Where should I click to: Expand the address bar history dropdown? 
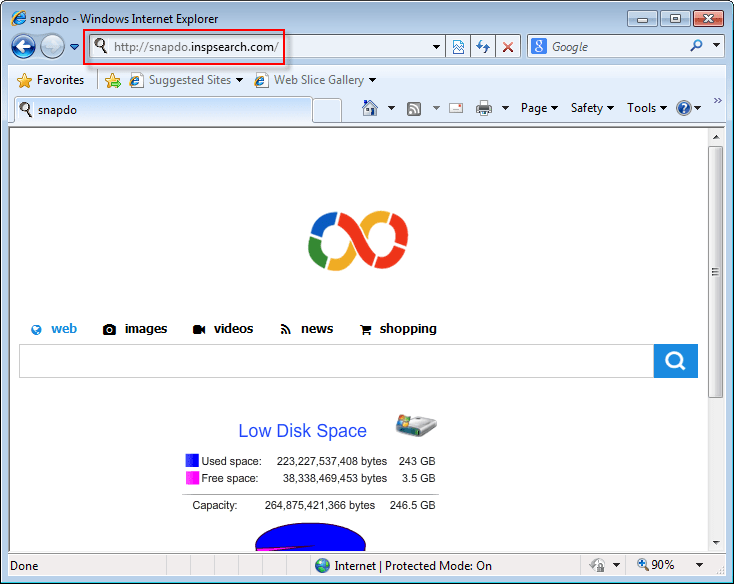(x=436, y=47)
